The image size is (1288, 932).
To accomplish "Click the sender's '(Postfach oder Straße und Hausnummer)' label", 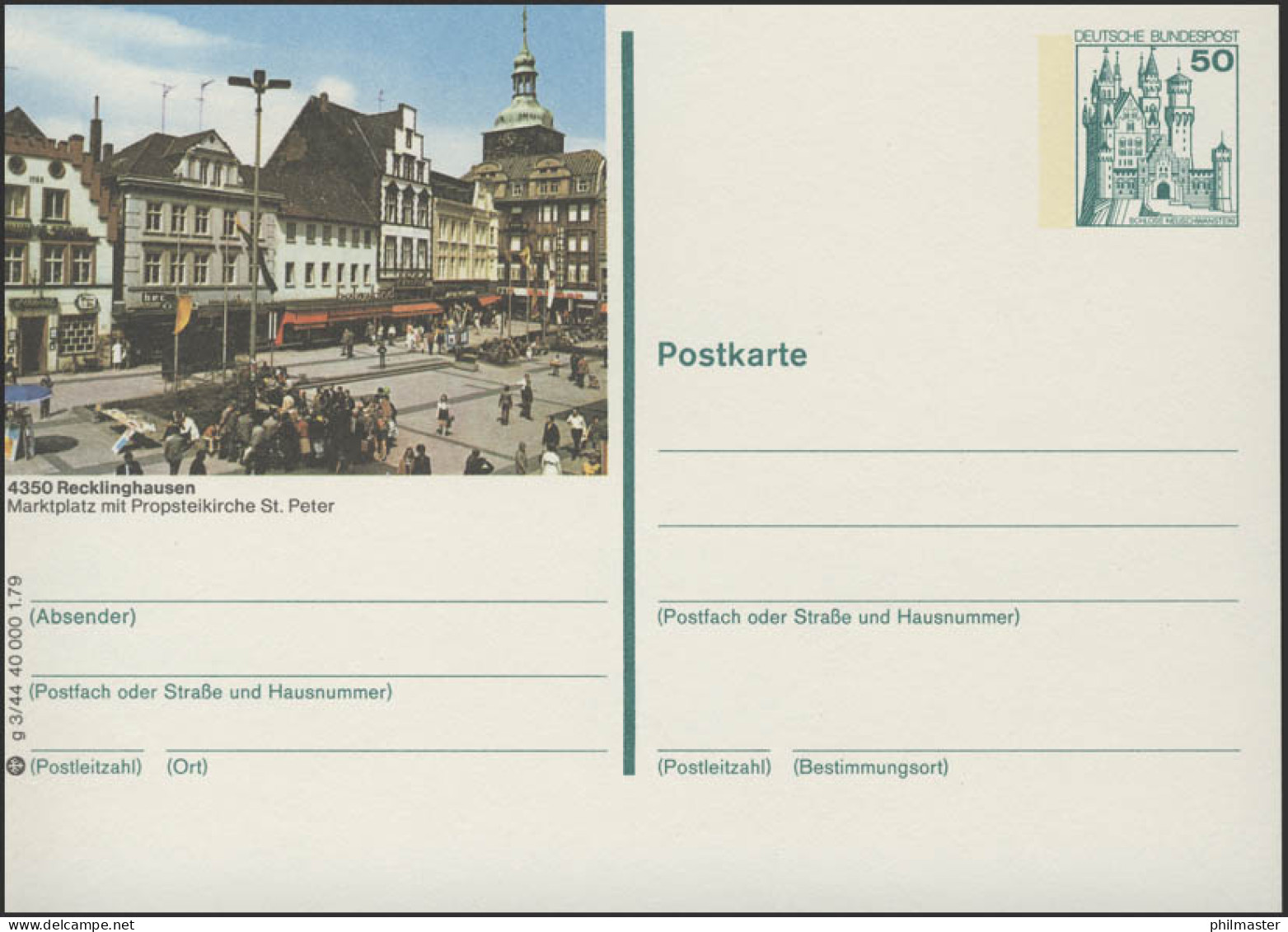I will [211, 692].
